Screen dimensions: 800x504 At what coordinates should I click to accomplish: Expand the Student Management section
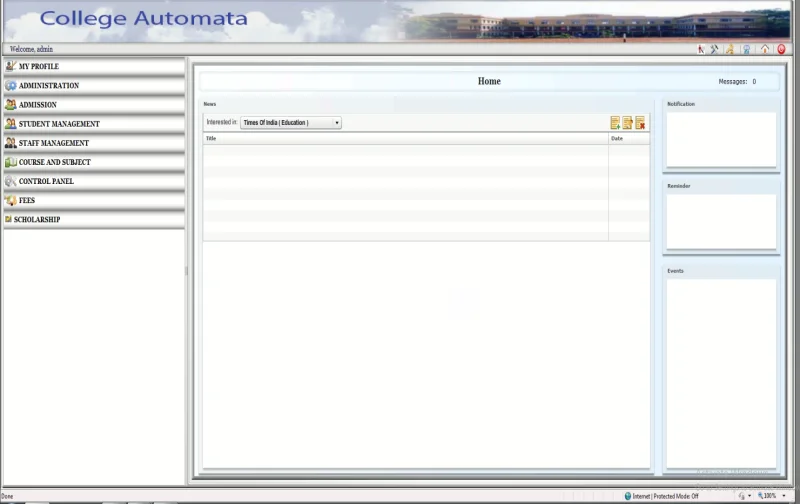(58, 124)
